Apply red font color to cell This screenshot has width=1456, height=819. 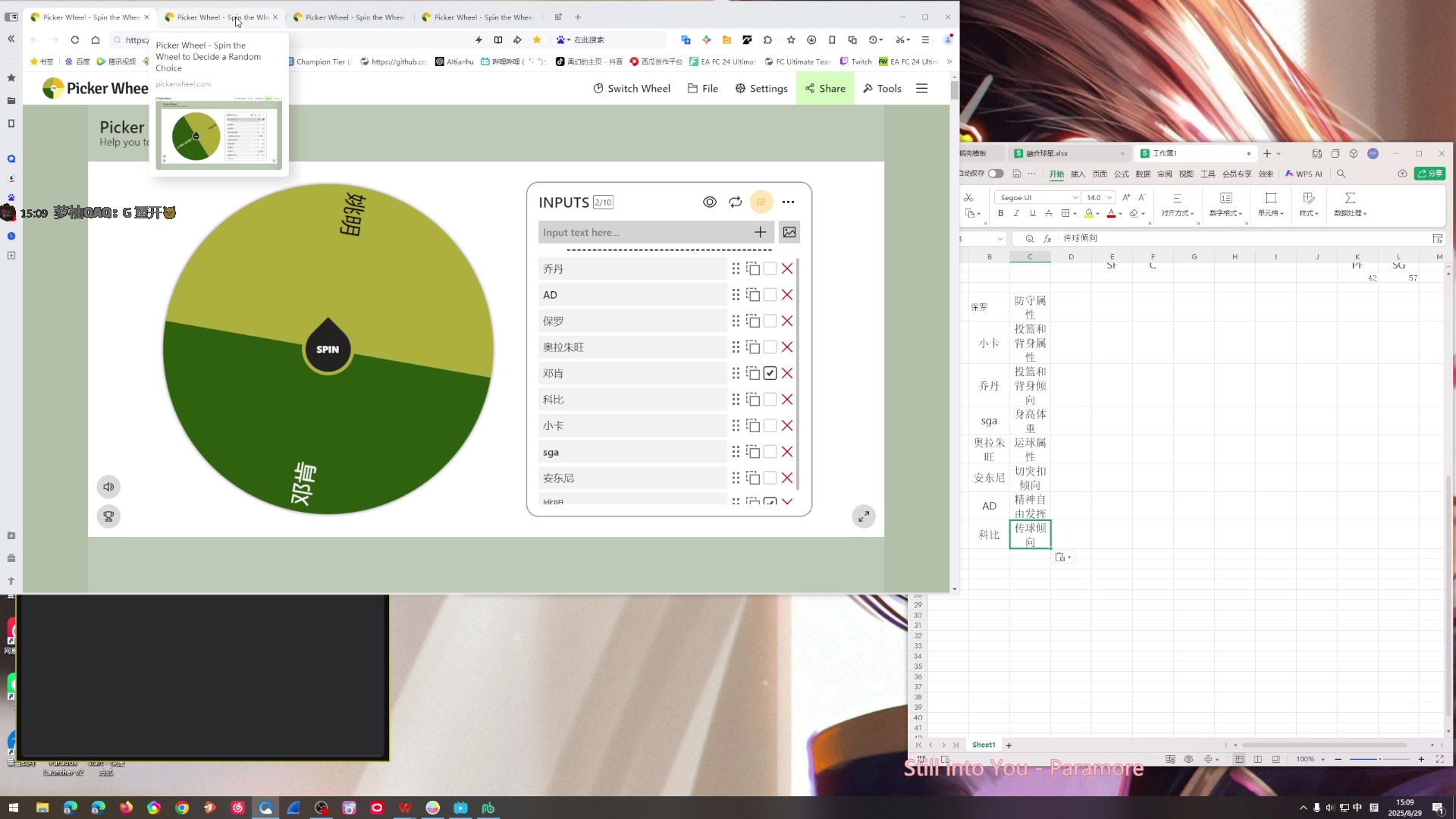pyautogui.click(x=1111, y=214)
